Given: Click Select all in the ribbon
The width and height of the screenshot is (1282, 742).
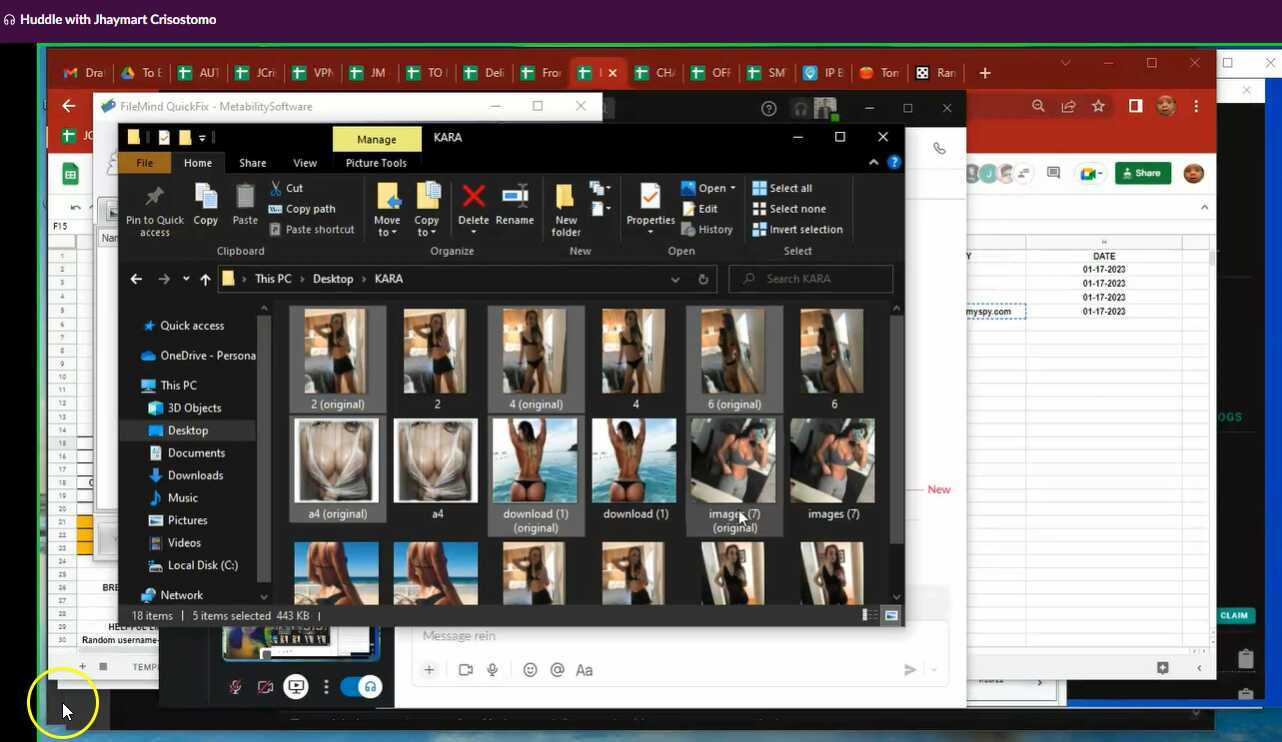Looking at the screenshot, I should click(782, 188).
